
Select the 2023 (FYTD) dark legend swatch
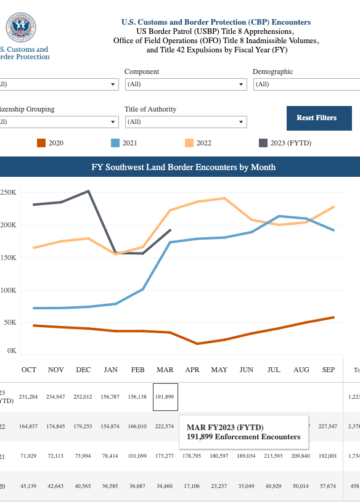click(263, 143)
